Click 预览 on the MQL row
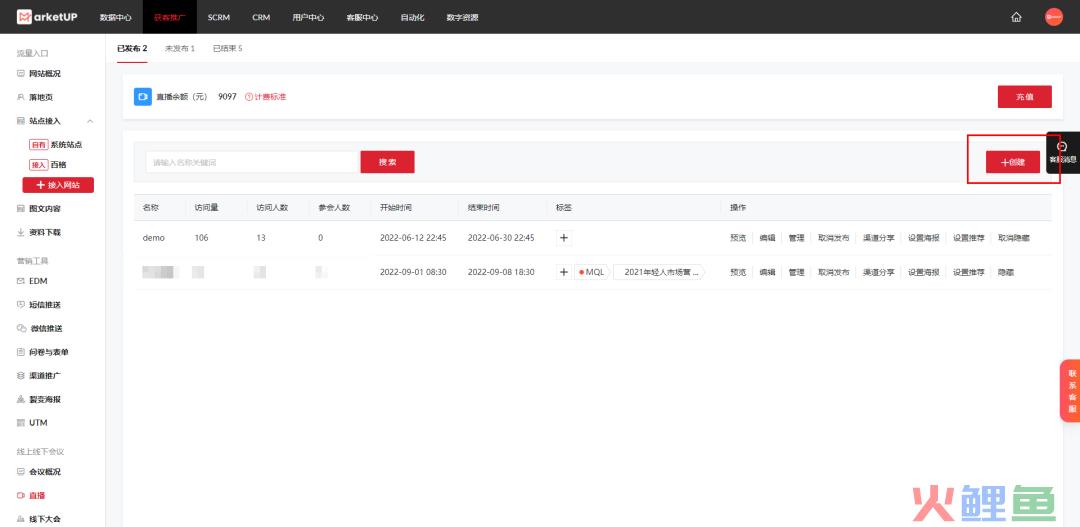The image size is (1080, 527). tap(738, 272)
